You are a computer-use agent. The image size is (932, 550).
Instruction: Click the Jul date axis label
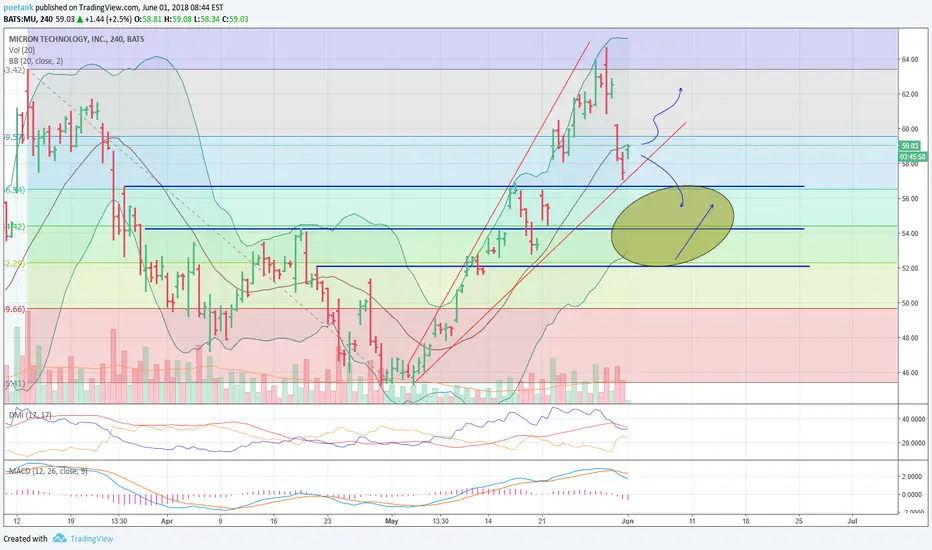point(852,521)
